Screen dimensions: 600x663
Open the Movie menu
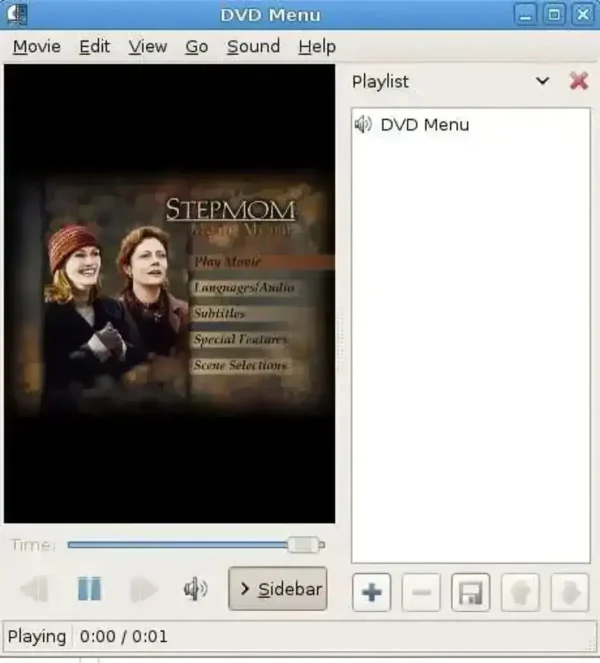tap(37, 47)
